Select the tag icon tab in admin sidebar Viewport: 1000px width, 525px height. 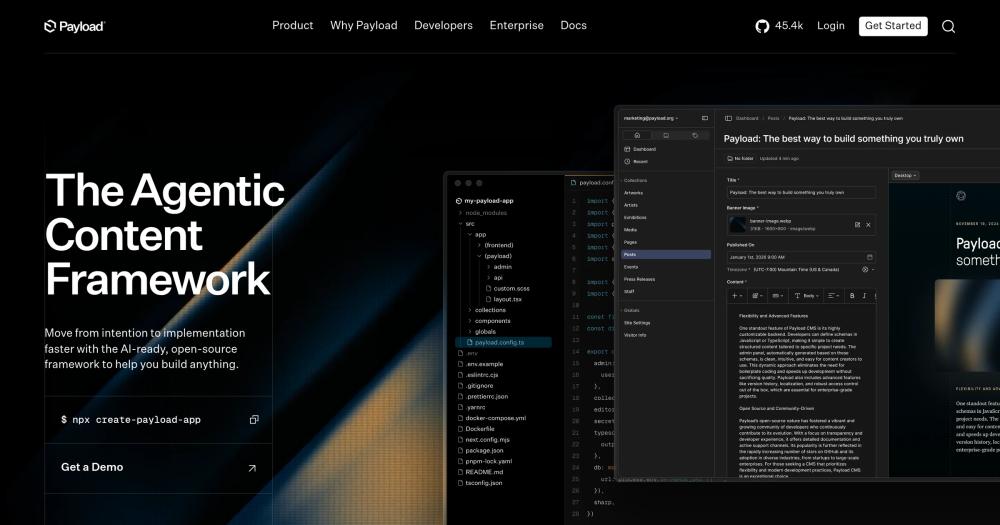[x=695, y=135]
